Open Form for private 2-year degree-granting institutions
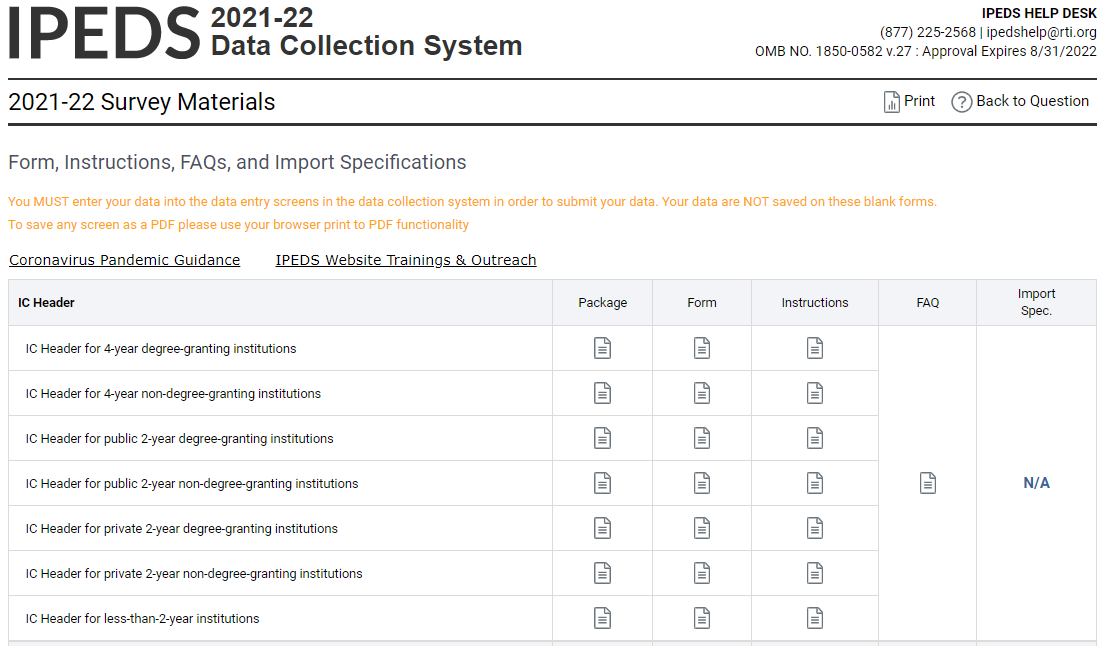This screenshot has height=646, width=1103. [x=702, y=528]
